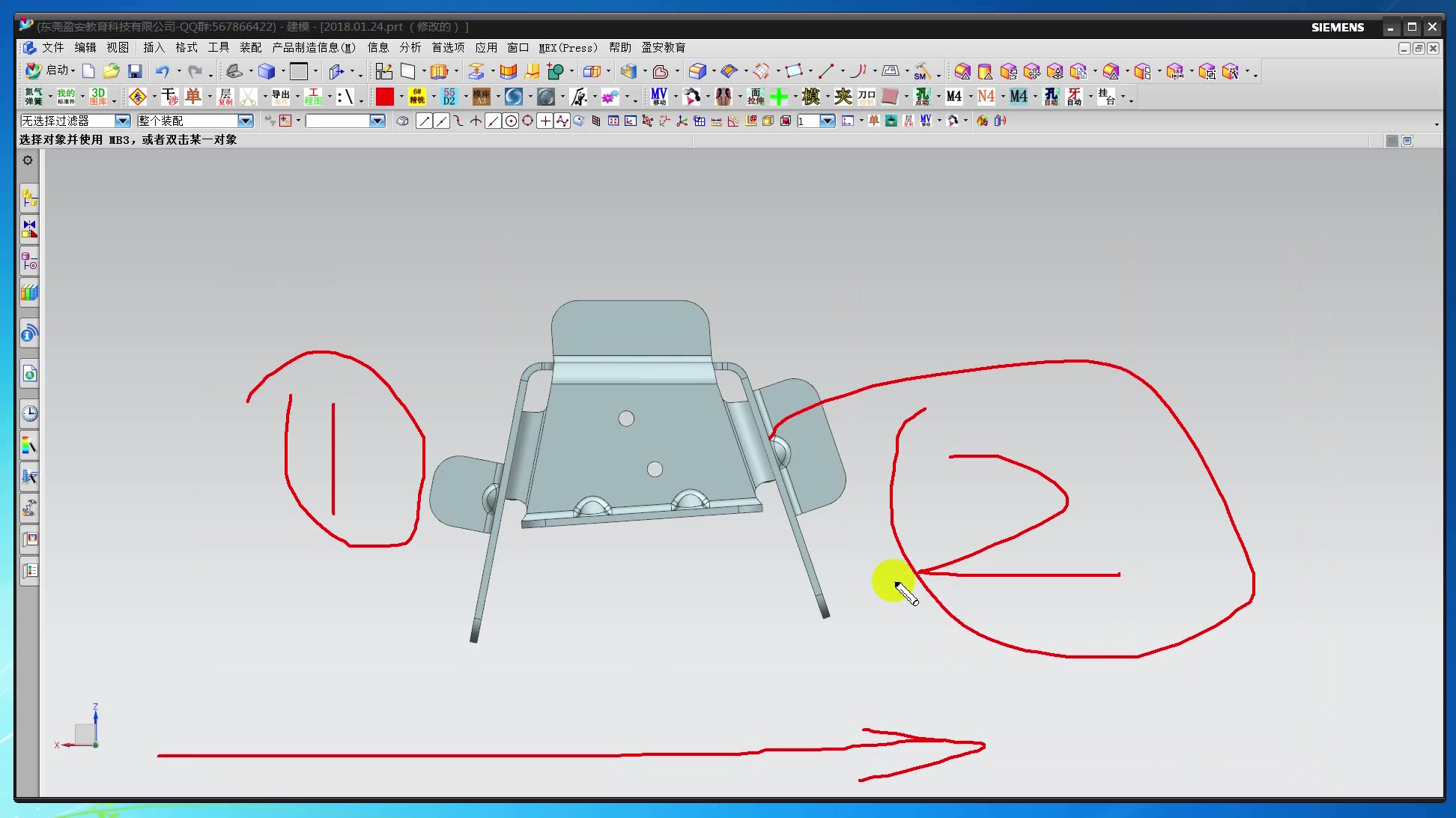This screenshot has height=818, width=1456.
Task: Click the 导出 export part icon
Action: (280, 97)
